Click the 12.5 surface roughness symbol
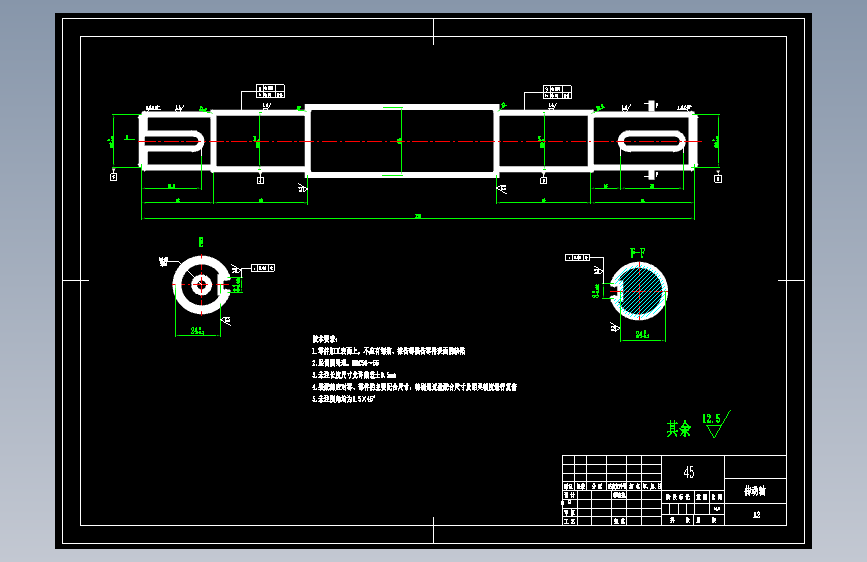The width and height of the screenshot is (867, 562). [717, 424]
